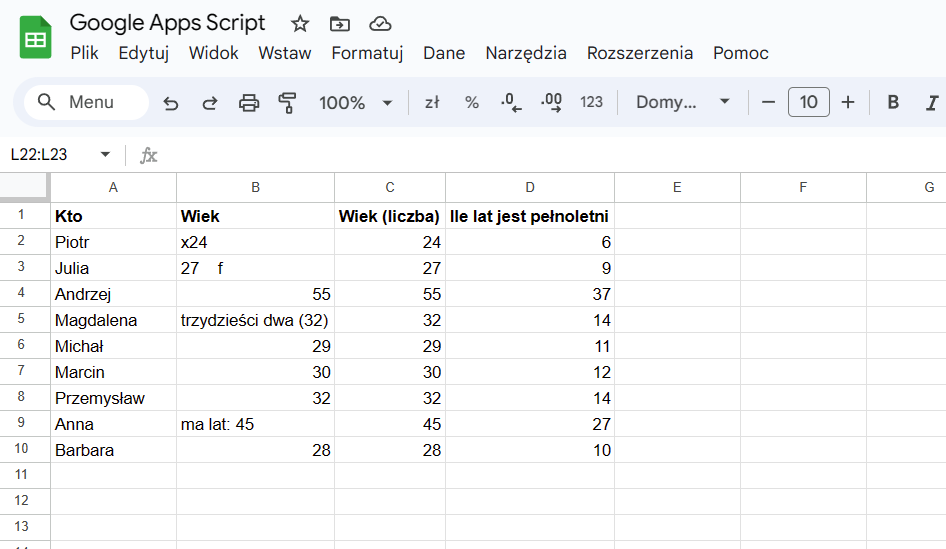
Task: Click the magnifier in Menu search
Action: click(x=46, y=102)
